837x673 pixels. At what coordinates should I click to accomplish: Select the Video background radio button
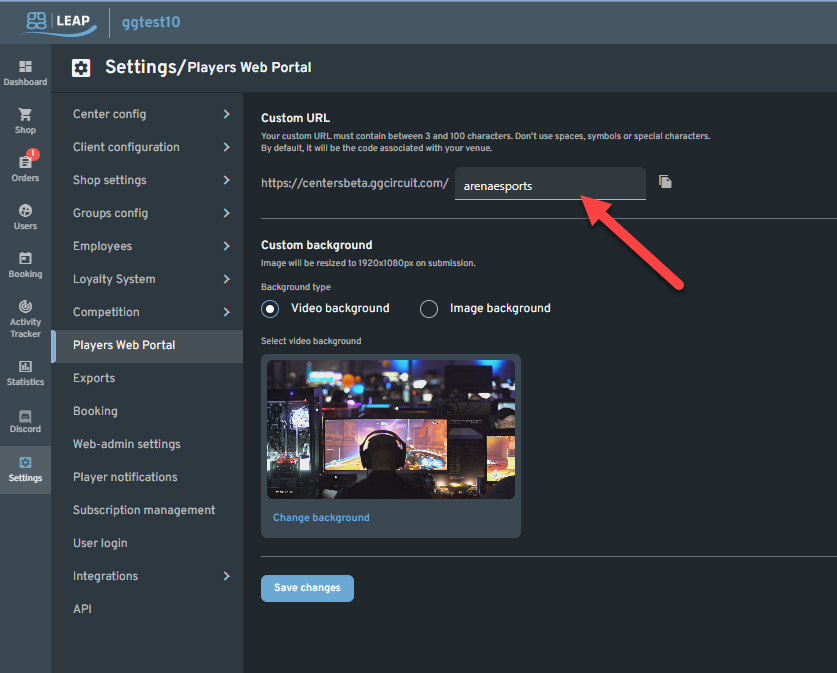coord(269,309)
